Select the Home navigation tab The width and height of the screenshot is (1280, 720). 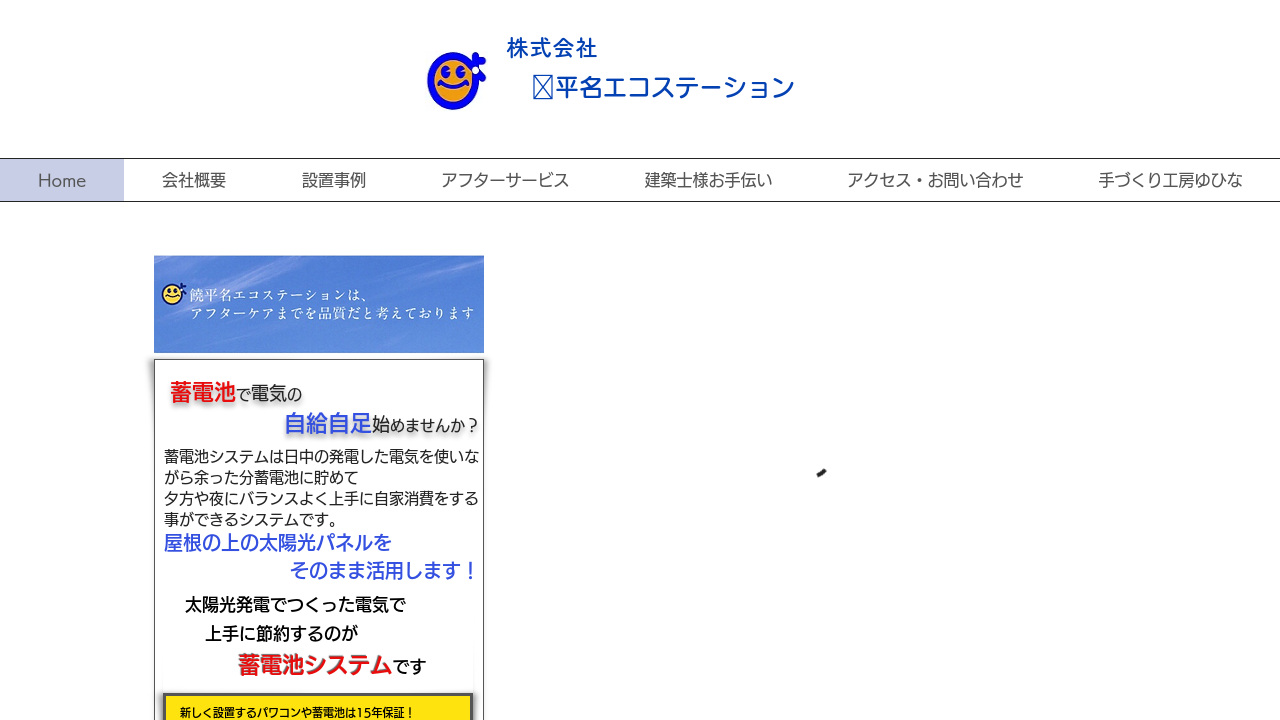pyautogui.click(x=62, y=180)
